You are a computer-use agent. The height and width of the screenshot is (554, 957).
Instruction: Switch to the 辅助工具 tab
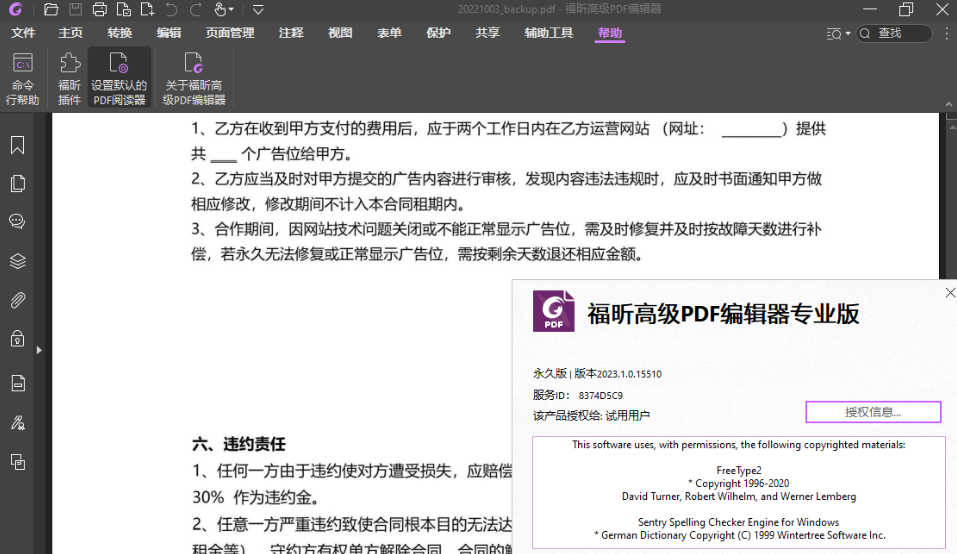tap(549, 33)
